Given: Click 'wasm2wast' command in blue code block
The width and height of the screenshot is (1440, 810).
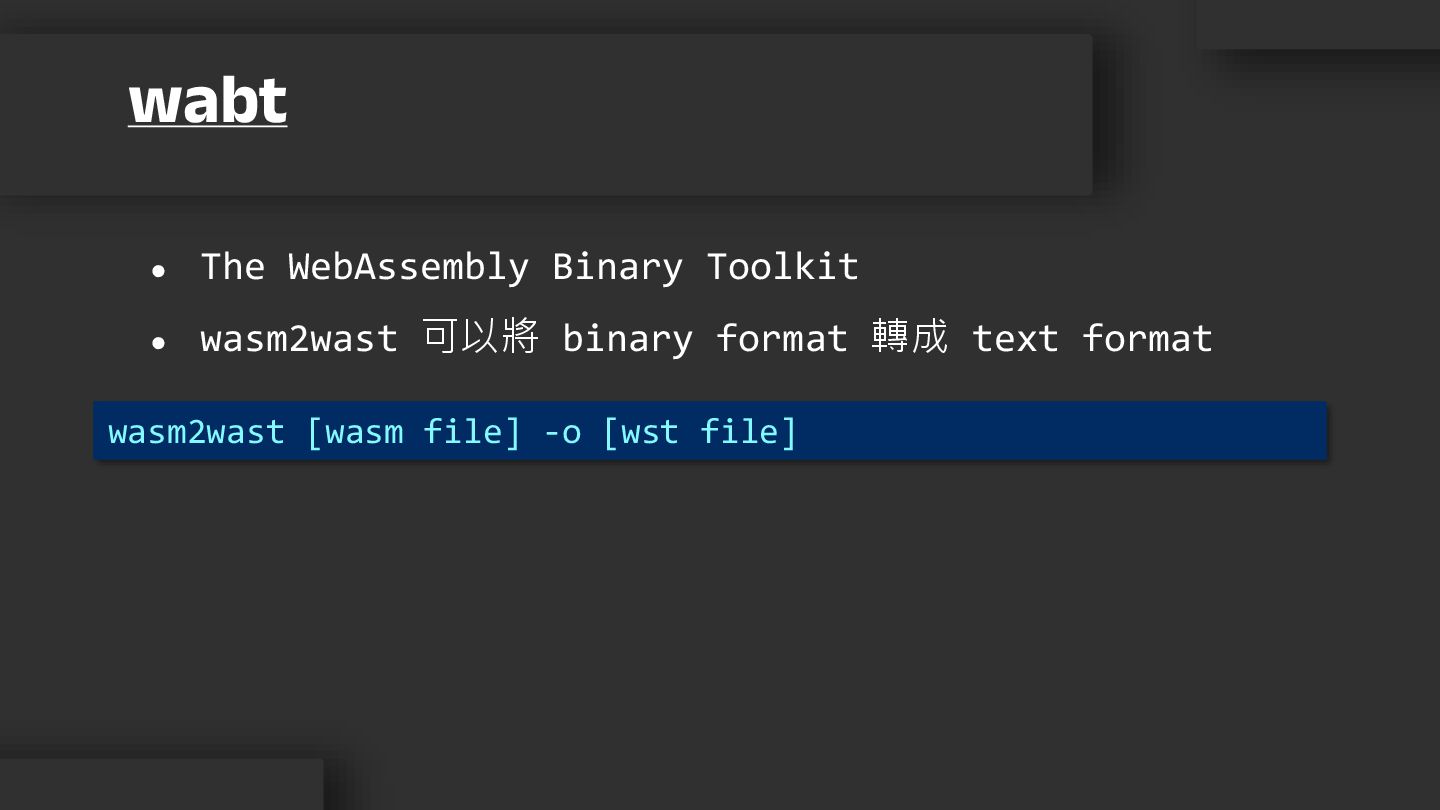Looking at the screenshot, I should click(x=196, y=432).
